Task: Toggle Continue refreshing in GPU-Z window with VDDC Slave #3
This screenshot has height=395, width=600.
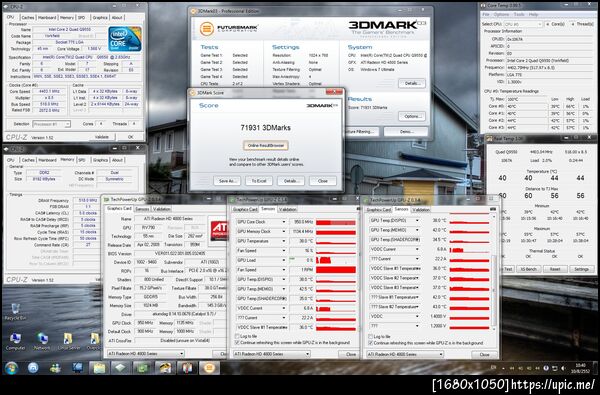Action: coord(370,343)
